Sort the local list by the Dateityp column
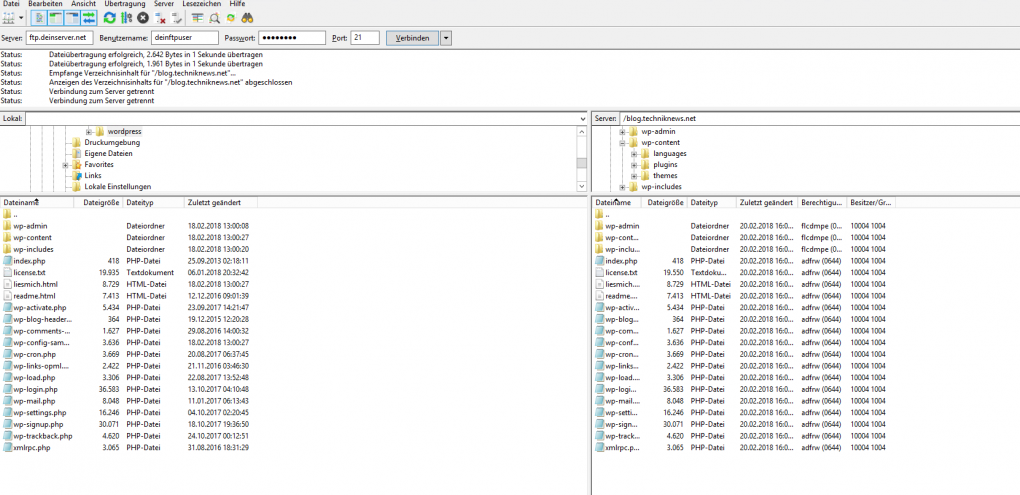This screenshot has height=495, width=1020. click(x=154, y=203)
